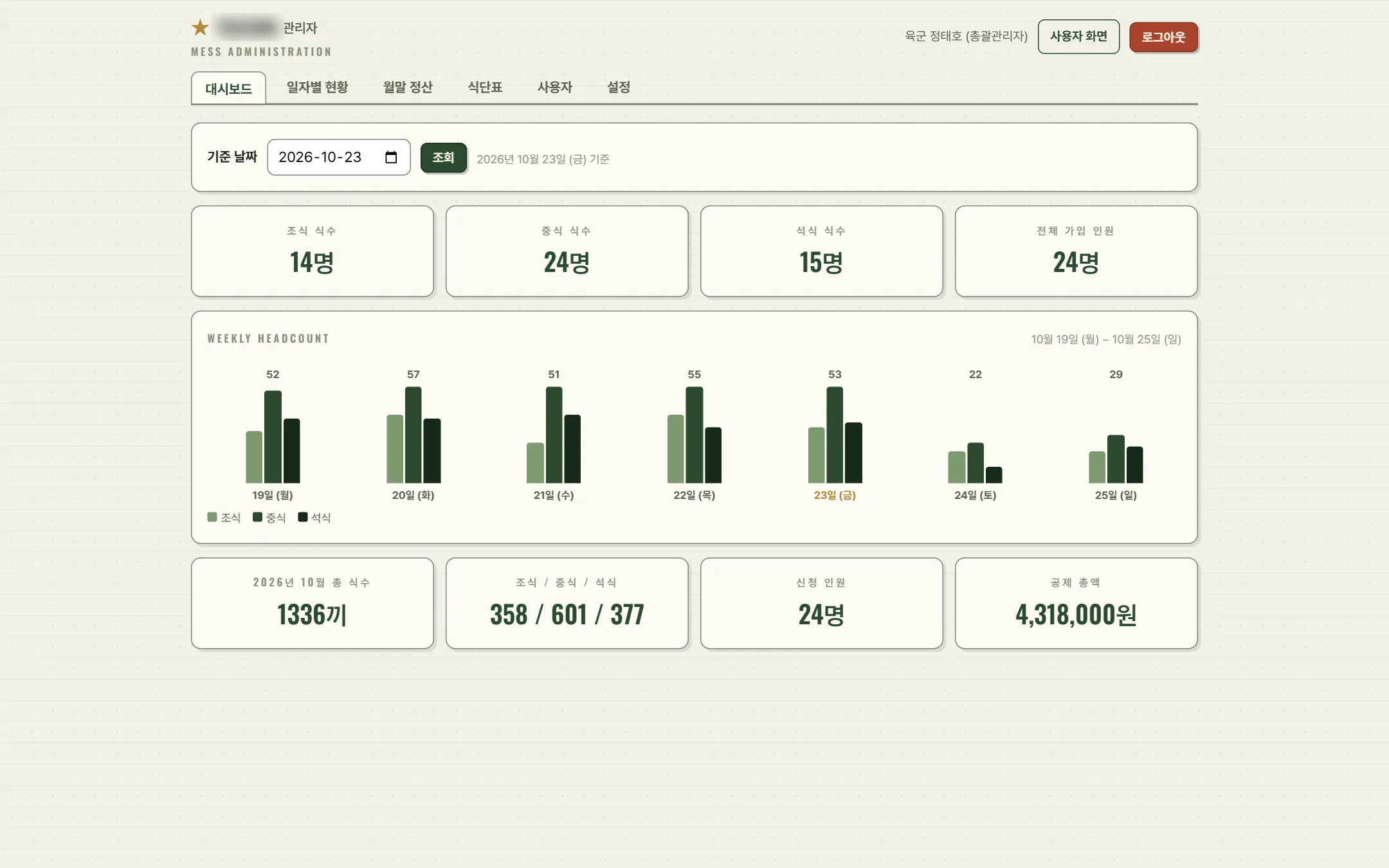Click the week range 10월 19일 ~ 10월 25일
Image resolution: width=1389 pixels, height=868 pixels.
pos(1106,339)
